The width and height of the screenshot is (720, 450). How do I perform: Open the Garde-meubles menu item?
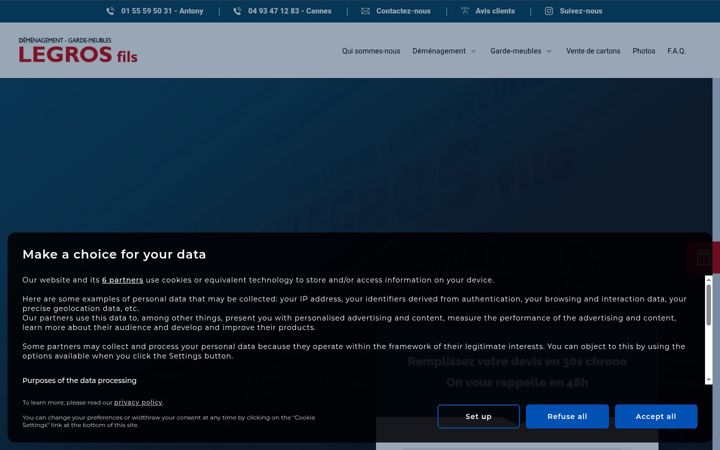(x=516, y=51)
